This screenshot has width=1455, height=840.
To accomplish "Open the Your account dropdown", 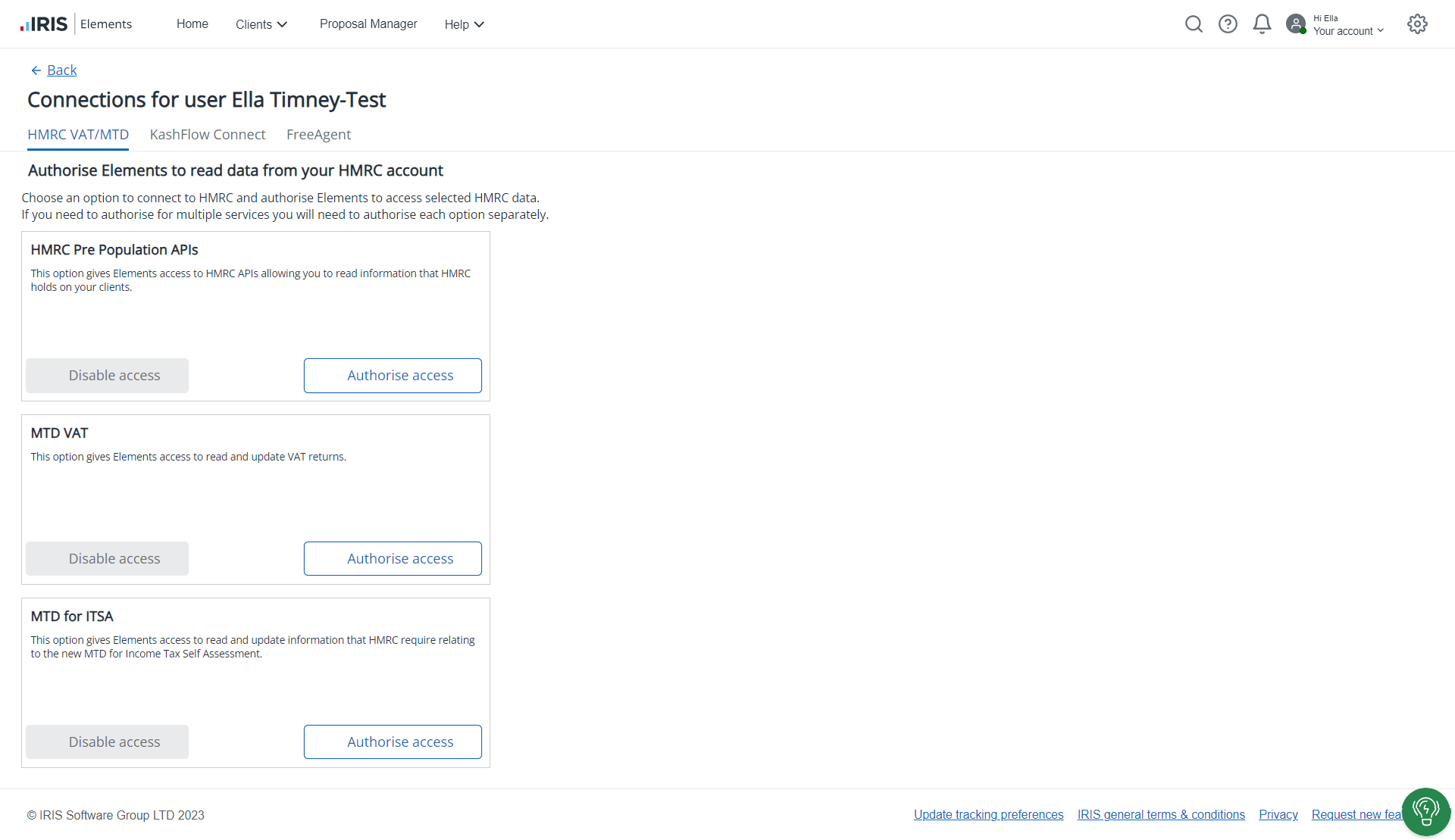I will (1348, 30).
